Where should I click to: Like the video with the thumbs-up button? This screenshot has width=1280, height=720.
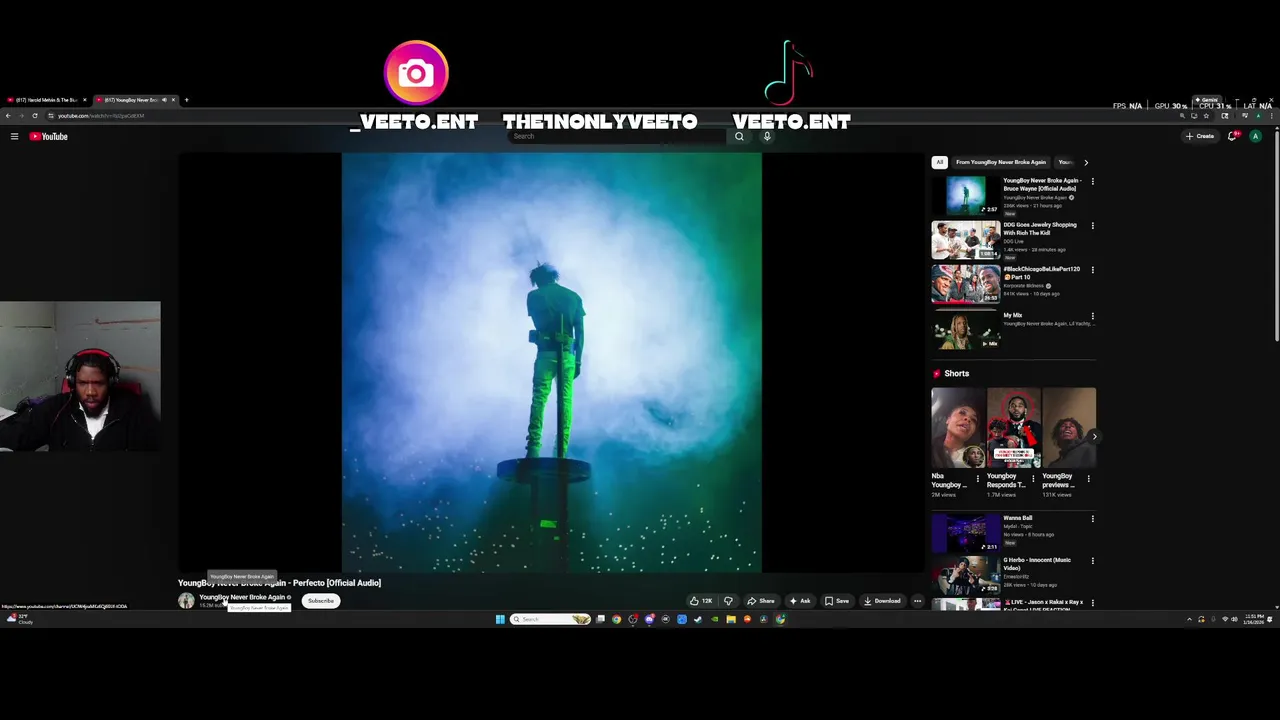[x=701, y=601]
